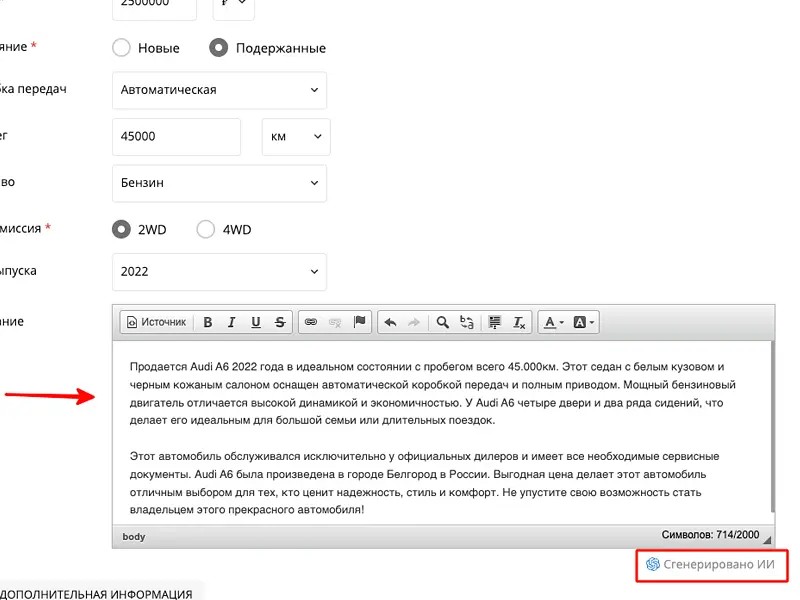Open the background color picker
Viewport: 800px width, 600px height.
[x=583, y=322]
